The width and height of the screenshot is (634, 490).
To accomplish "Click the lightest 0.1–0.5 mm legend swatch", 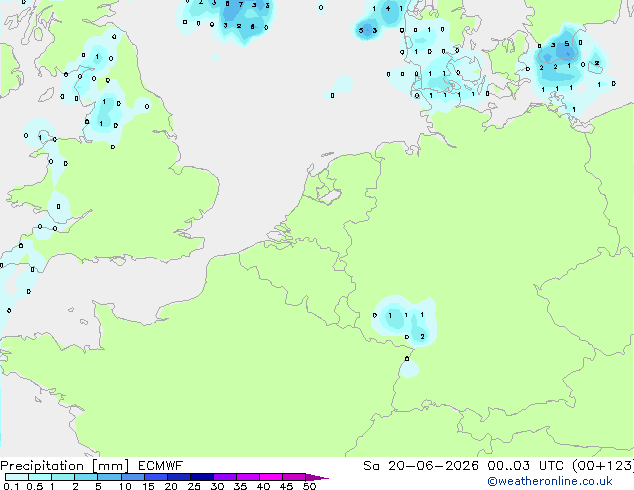I will click(17, 477).
